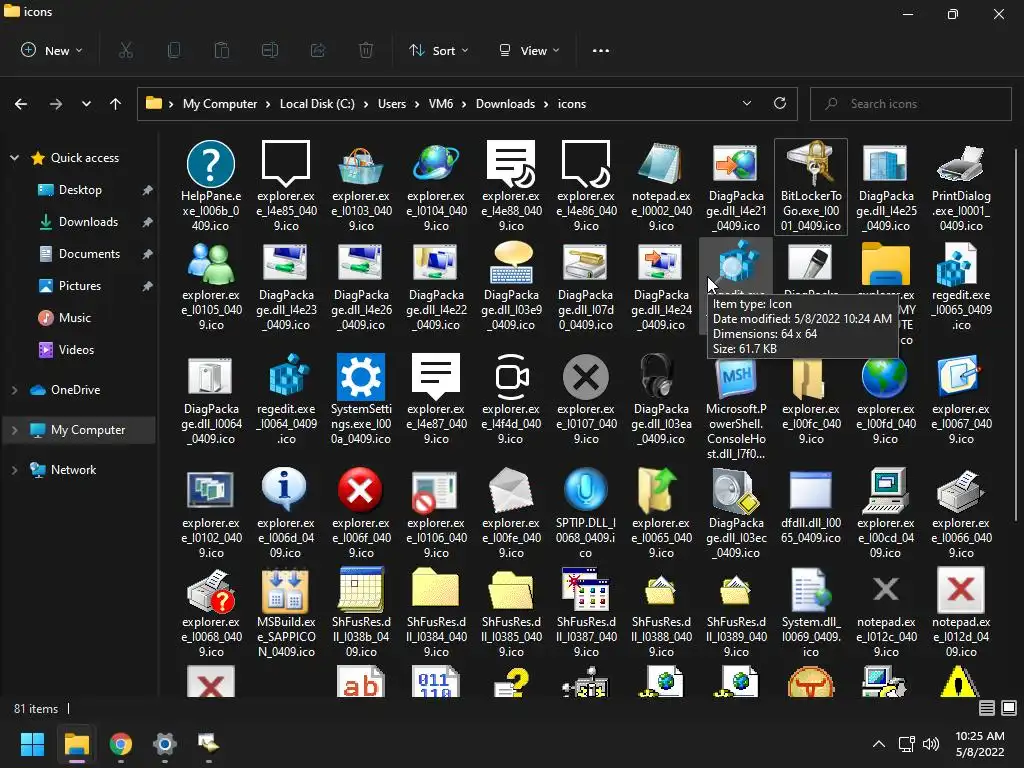Select the PrintDialog.exe_I0001_0409.ico printer file

[961, 186]
